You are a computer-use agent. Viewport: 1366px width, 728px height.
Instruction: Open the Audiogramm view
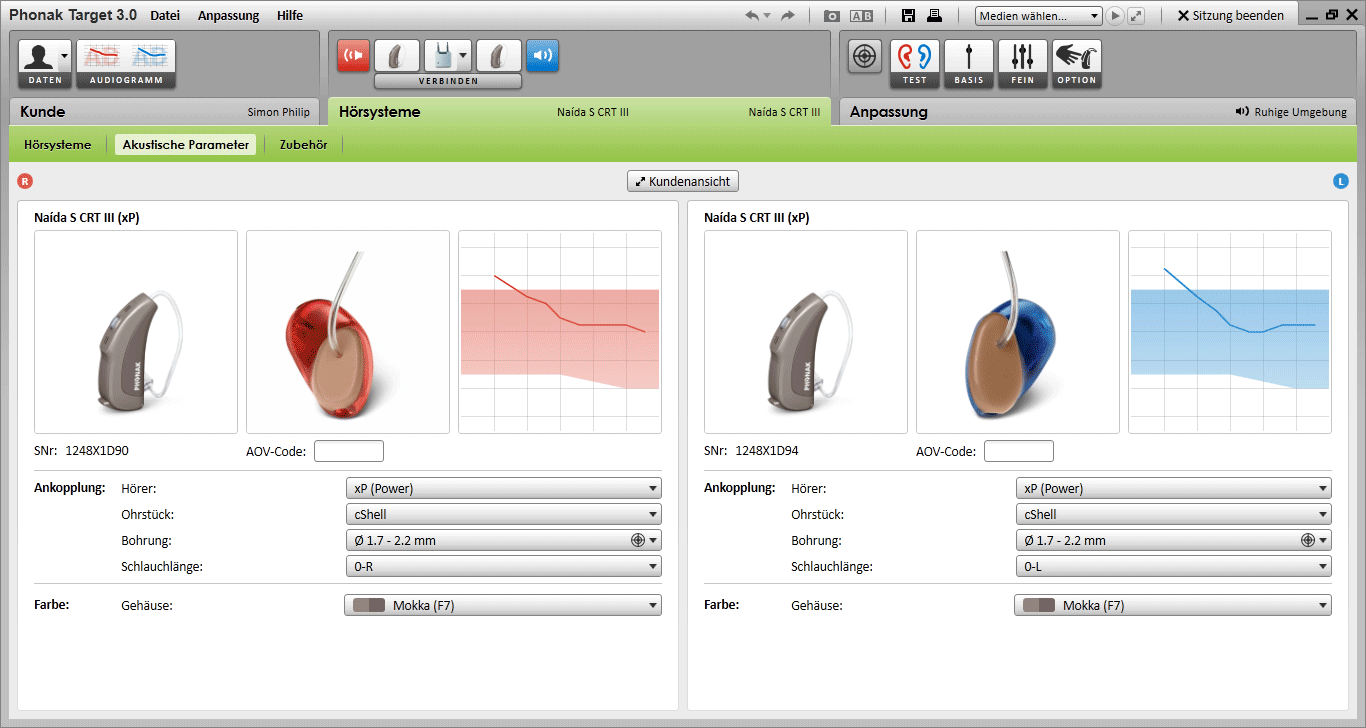126,64
